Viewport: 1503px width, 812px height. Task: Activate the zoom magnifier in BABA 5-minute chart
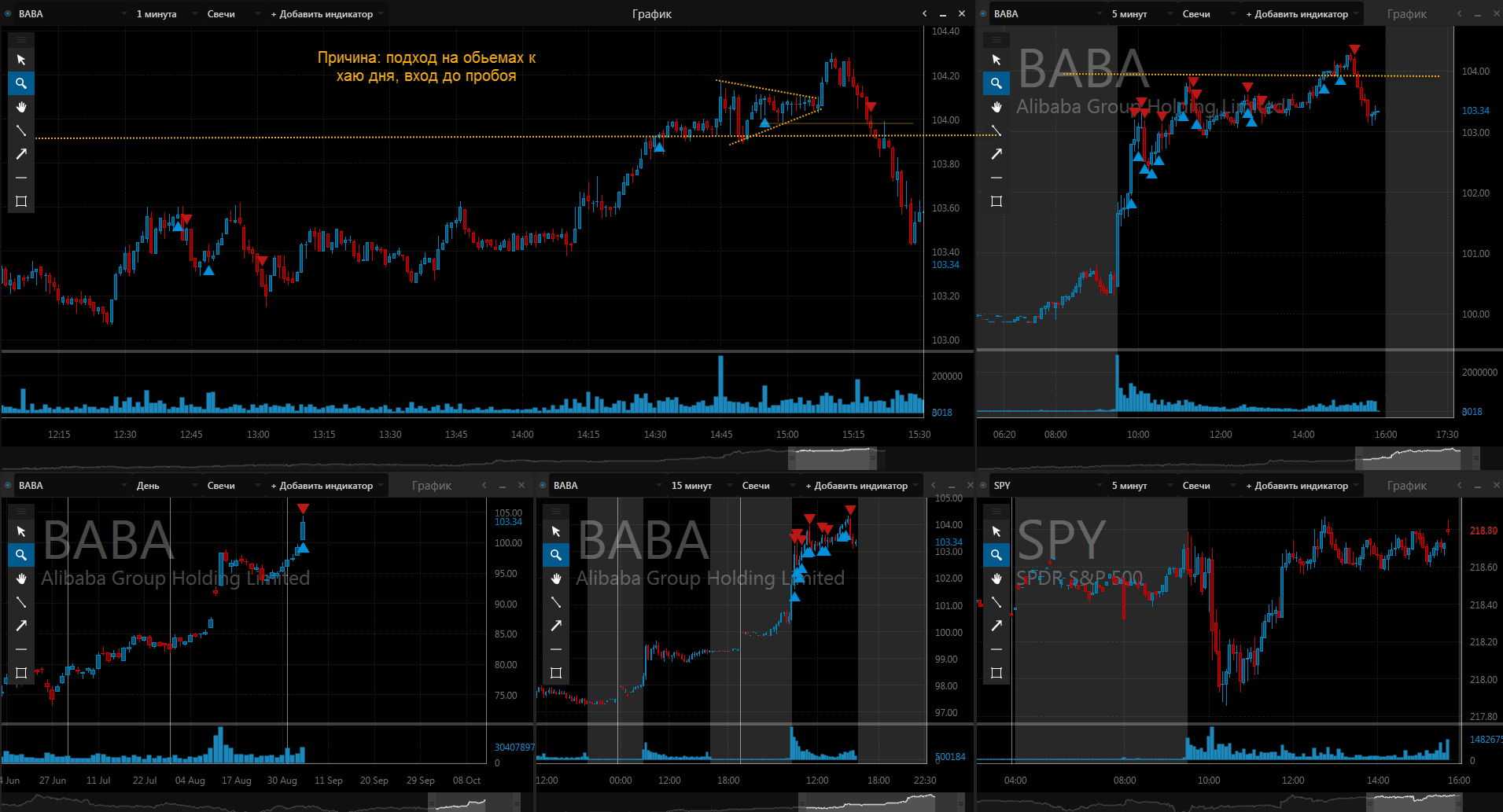click(996, 83)
